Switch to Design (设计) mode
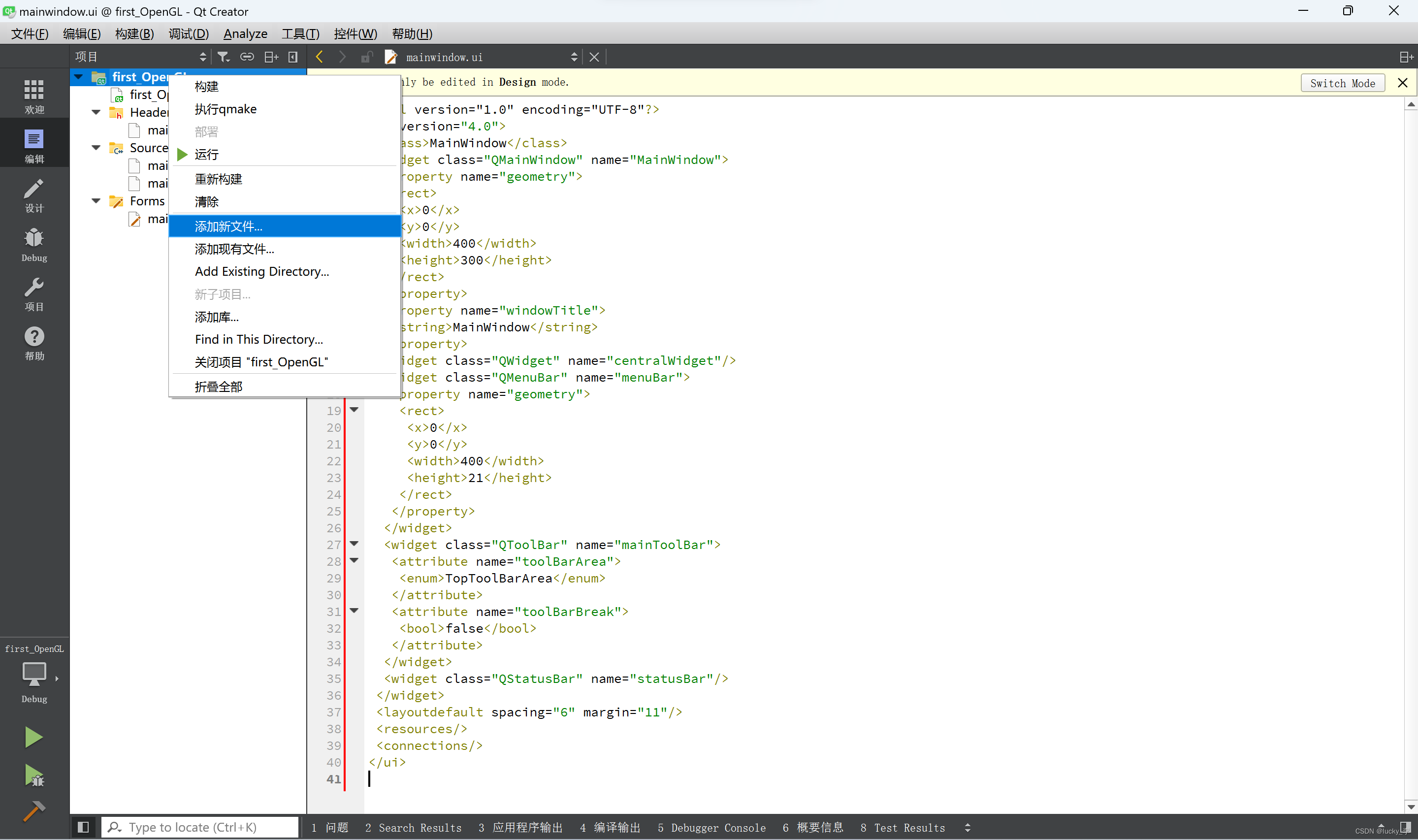 pyautogui.click(x=34, y=195)
